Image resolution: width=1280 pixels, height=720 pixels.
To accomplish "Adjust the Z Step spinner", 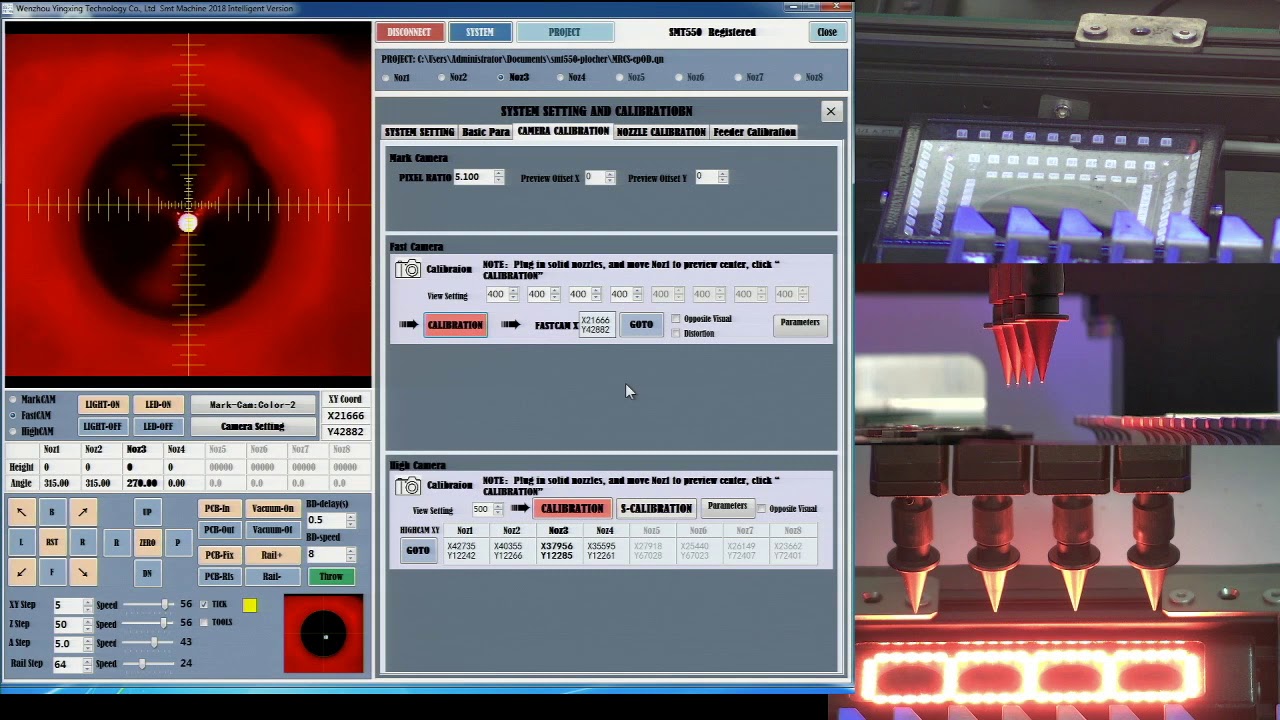I will pos(87,624).
